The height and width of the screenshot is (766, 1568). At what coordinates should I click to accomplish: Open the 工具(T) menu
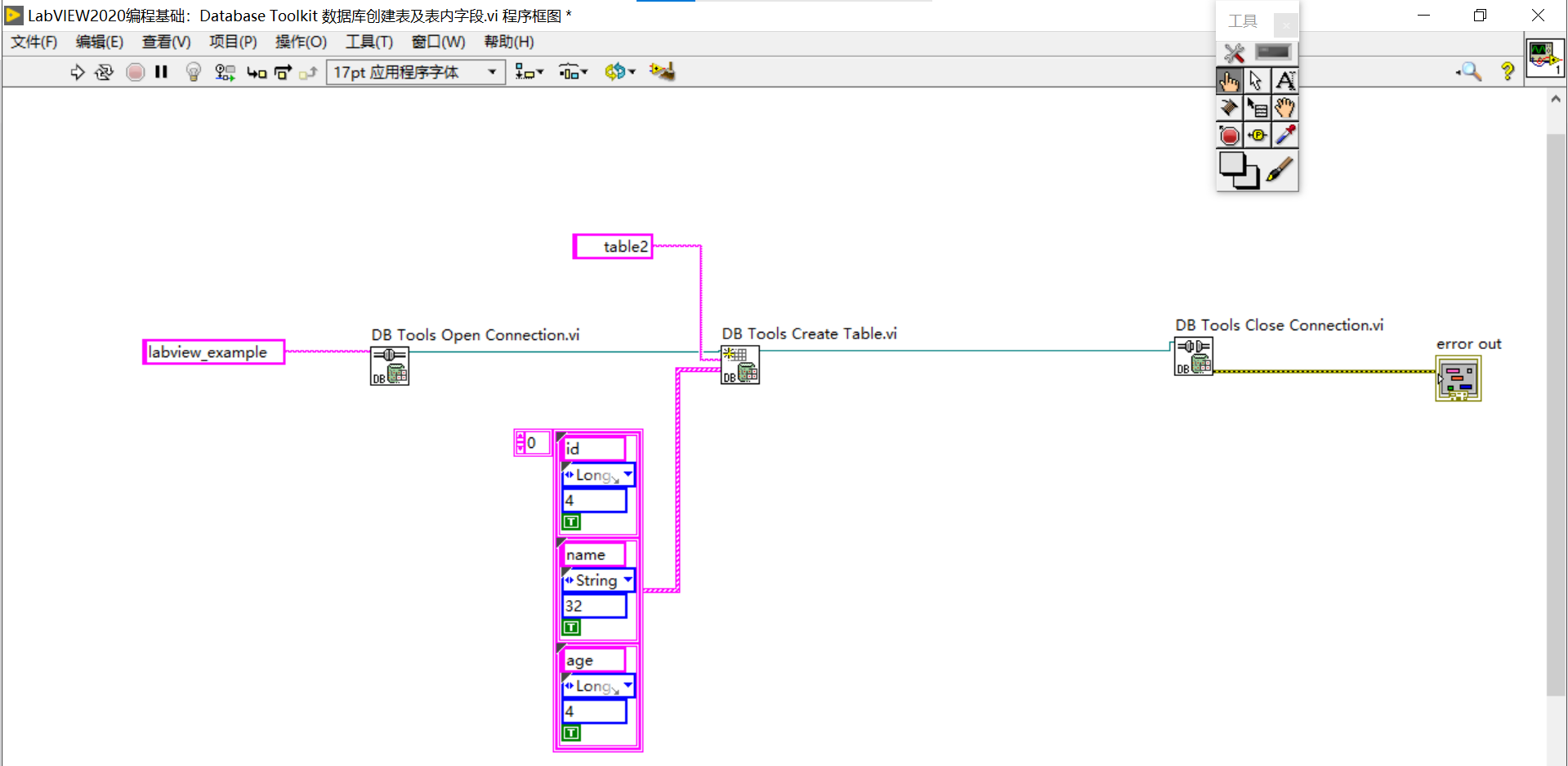coord(369,42)
